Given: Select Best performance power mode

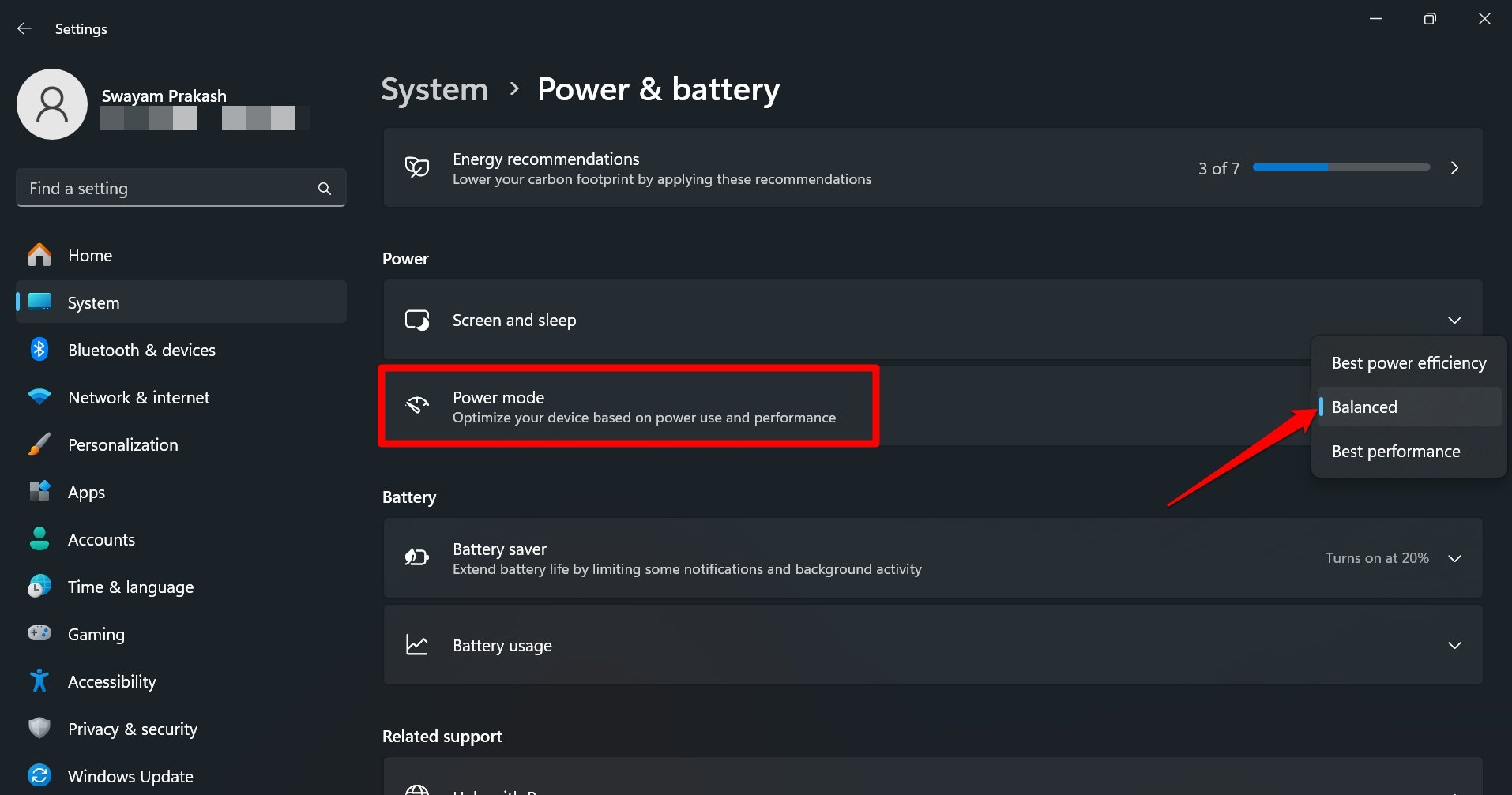Looking at the screenshot, I should (1396, 451).
